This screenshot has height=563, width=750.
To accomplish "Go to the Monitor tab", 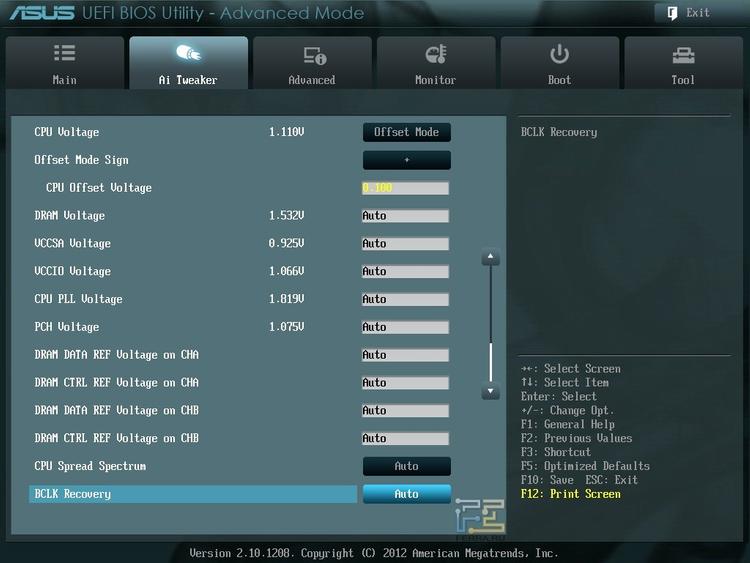I will [x=436, y=63].
